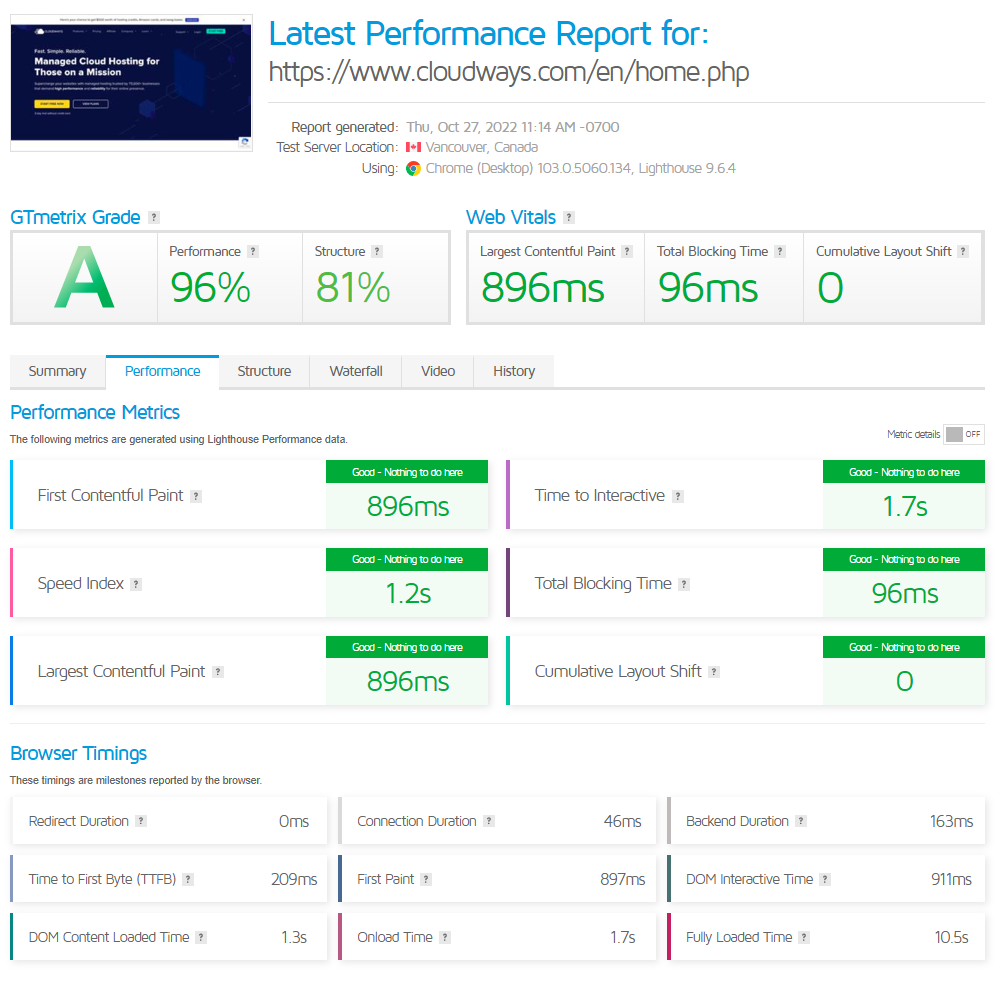This screenshot has height=984, width=1000.
Task: Click help icon beside Fully Loaded Time
Action: tap(804, 938)
